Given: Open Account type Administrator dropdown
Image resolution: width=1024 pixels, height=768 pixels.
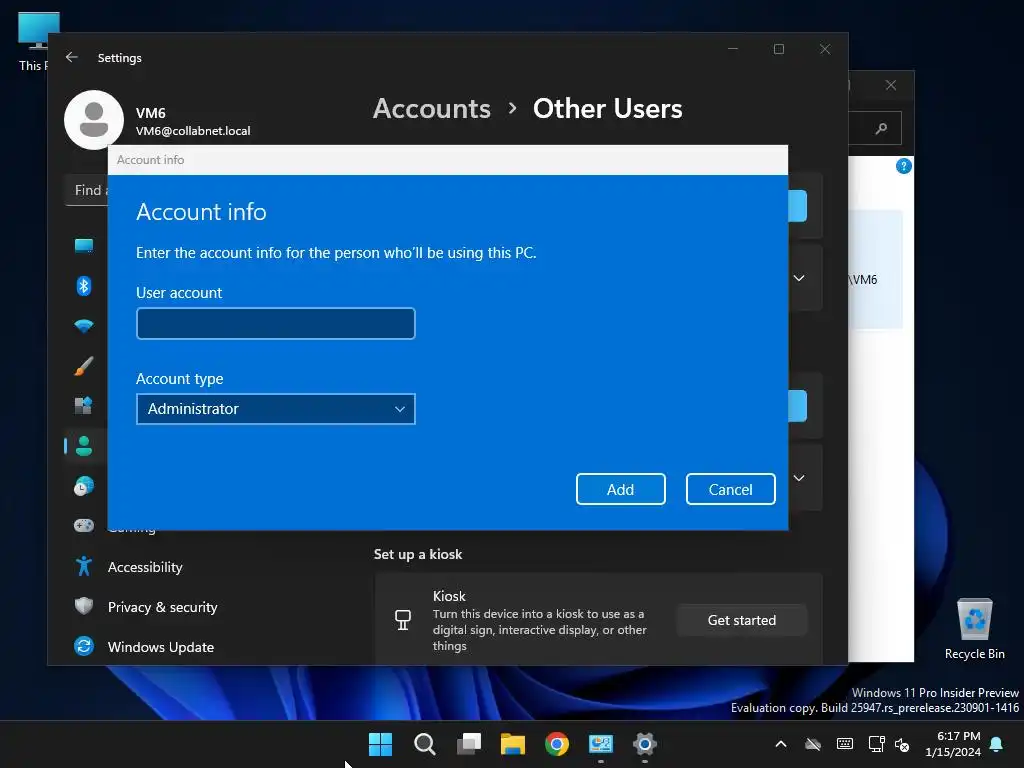Looking at the screenshot, I should pos(276,409).
